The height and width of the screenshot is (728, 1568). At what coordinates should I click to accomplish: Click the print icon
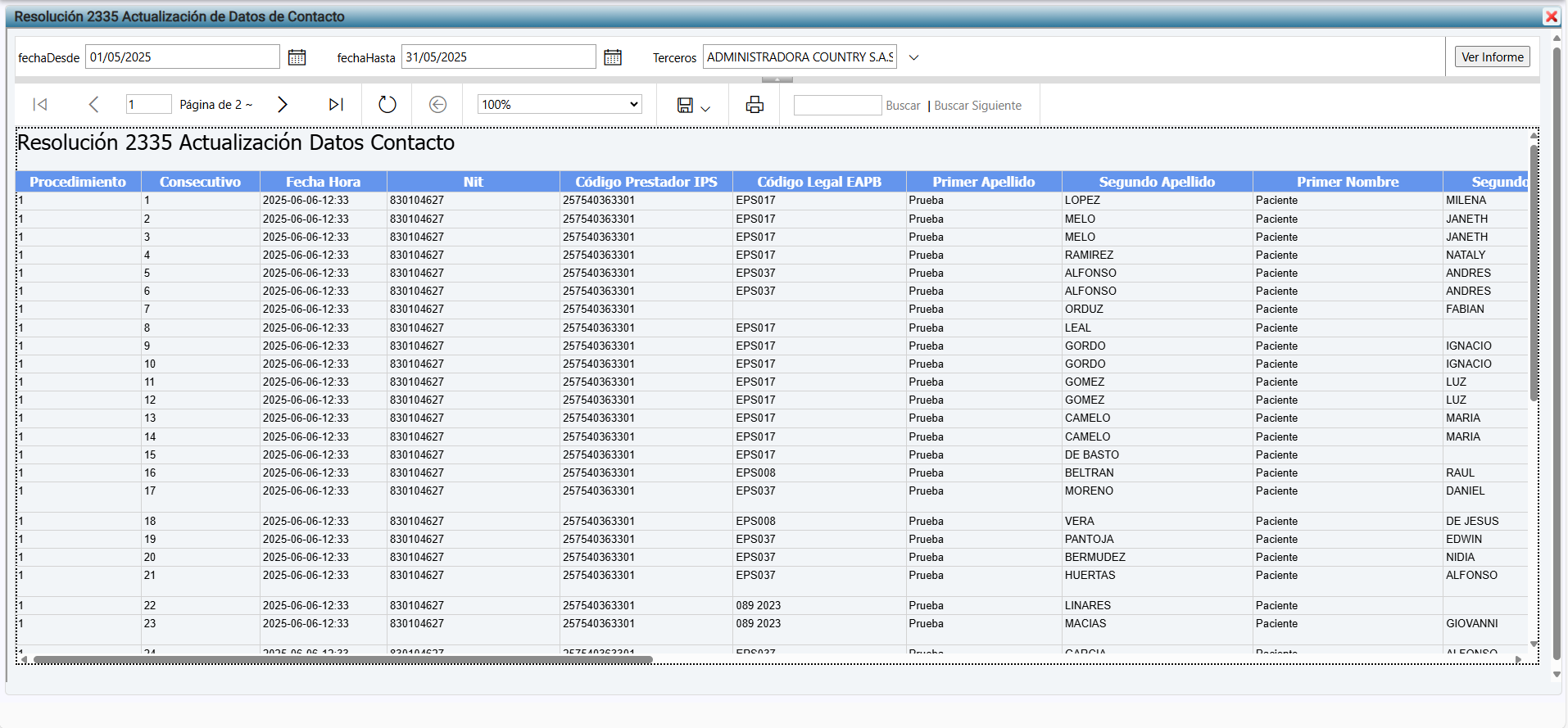tap(755, 105)
